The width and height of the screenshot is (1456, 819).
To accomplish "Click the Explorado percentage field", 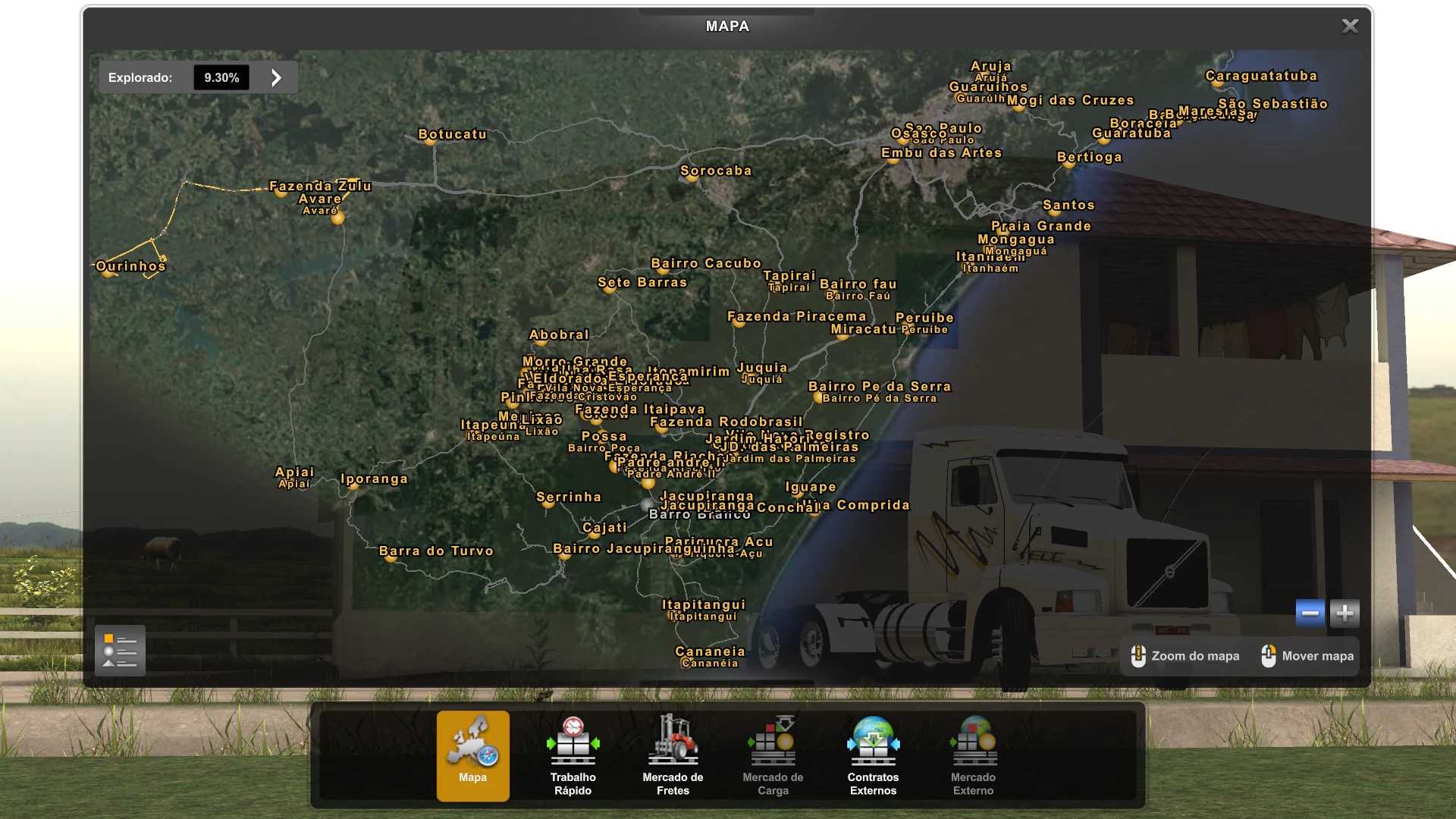I will click(221, 77).
